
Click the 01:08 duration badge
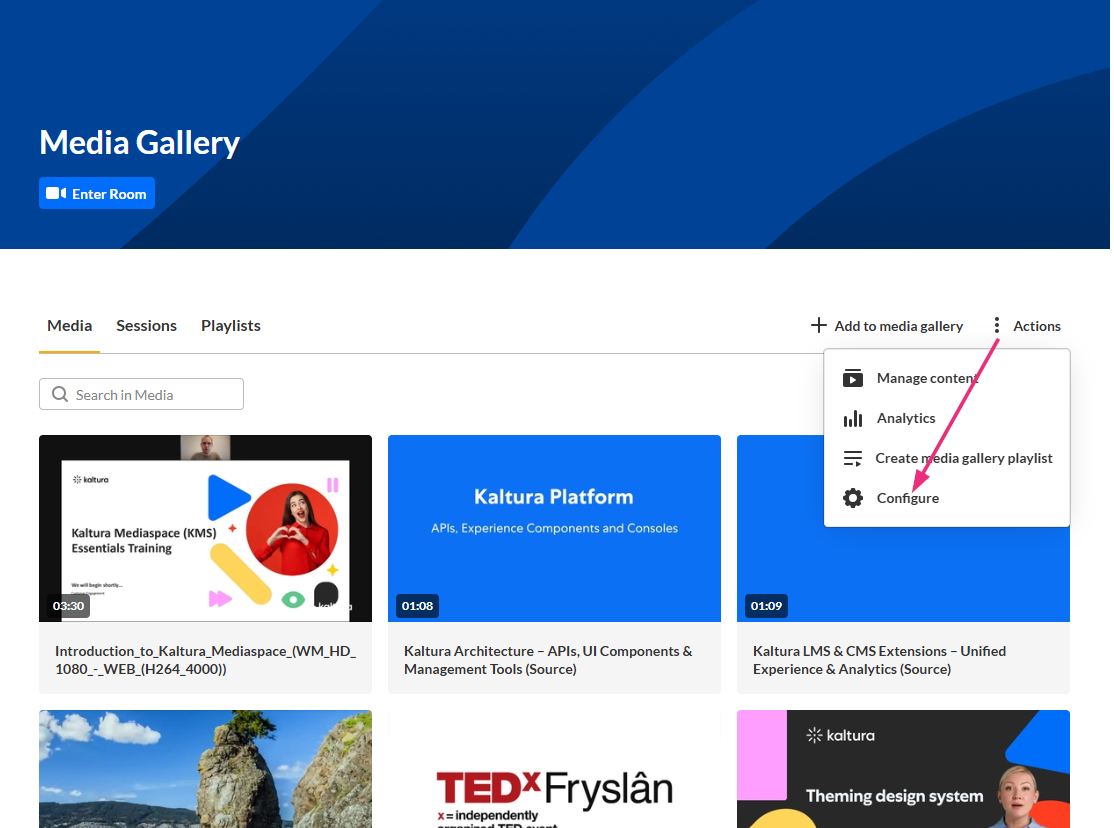point(417,606)
